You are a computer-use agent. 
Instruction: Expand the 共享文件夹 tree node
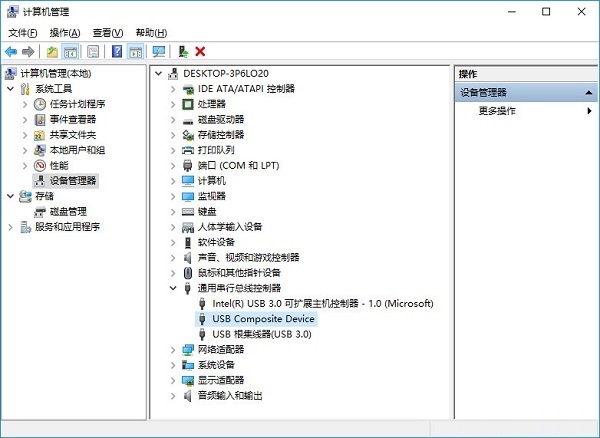(x=25, y=135)
